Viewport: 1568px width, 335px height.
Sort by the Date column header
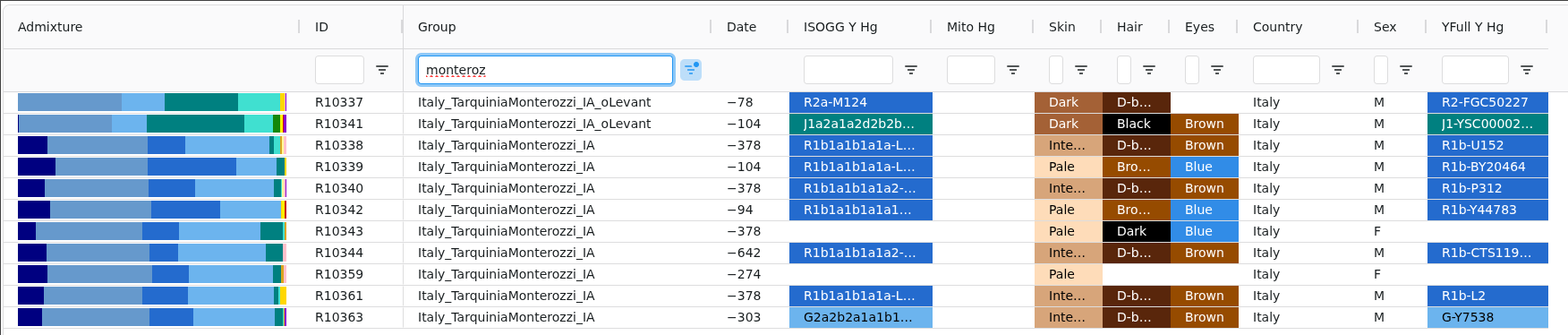click(x=741, y=27)
